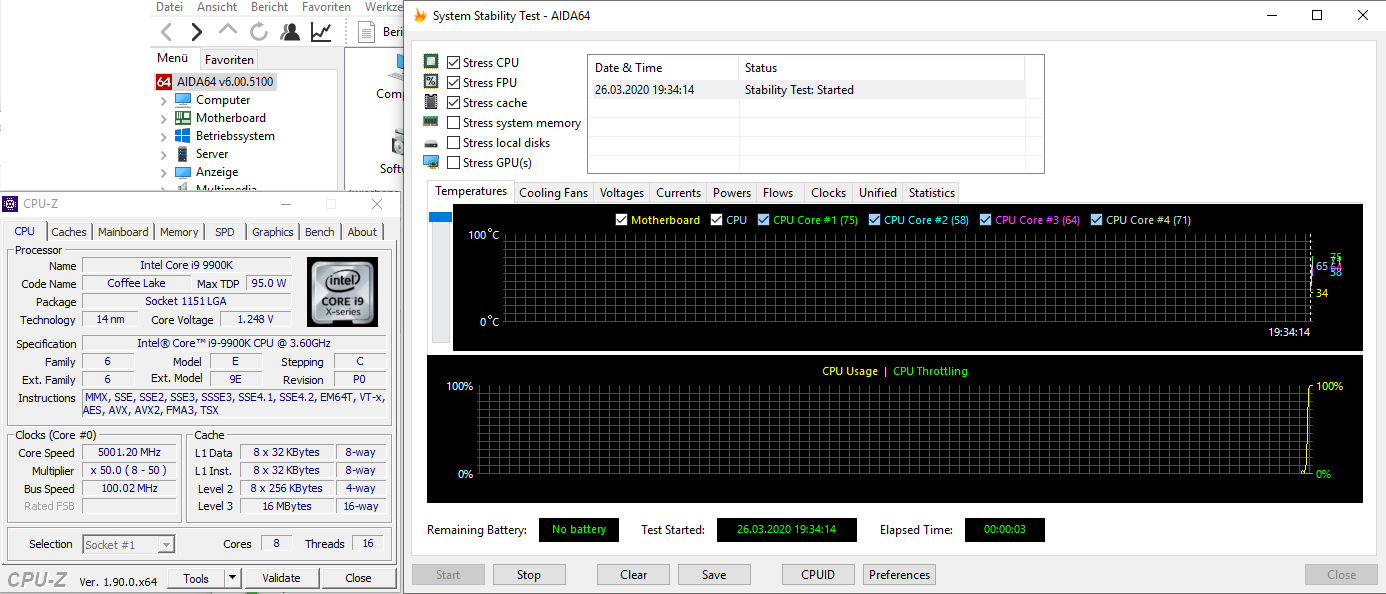1386x594 pixels.
Task: Click the Motherboard icon in tree
Action: tap(183, 118)
